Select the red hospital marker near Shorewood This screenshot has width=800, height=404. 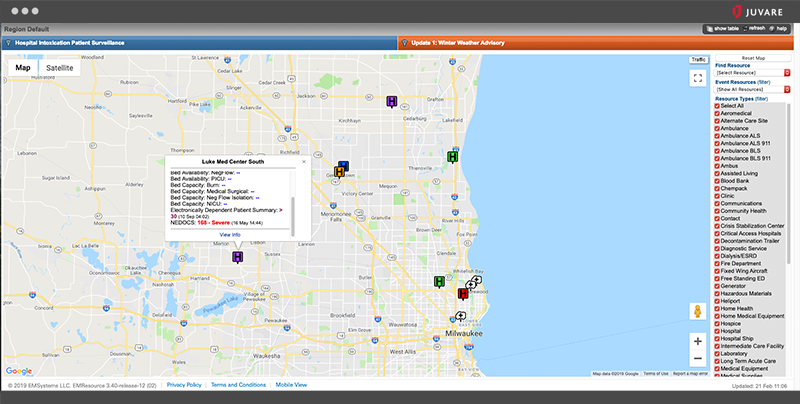(x=463, y=294)
